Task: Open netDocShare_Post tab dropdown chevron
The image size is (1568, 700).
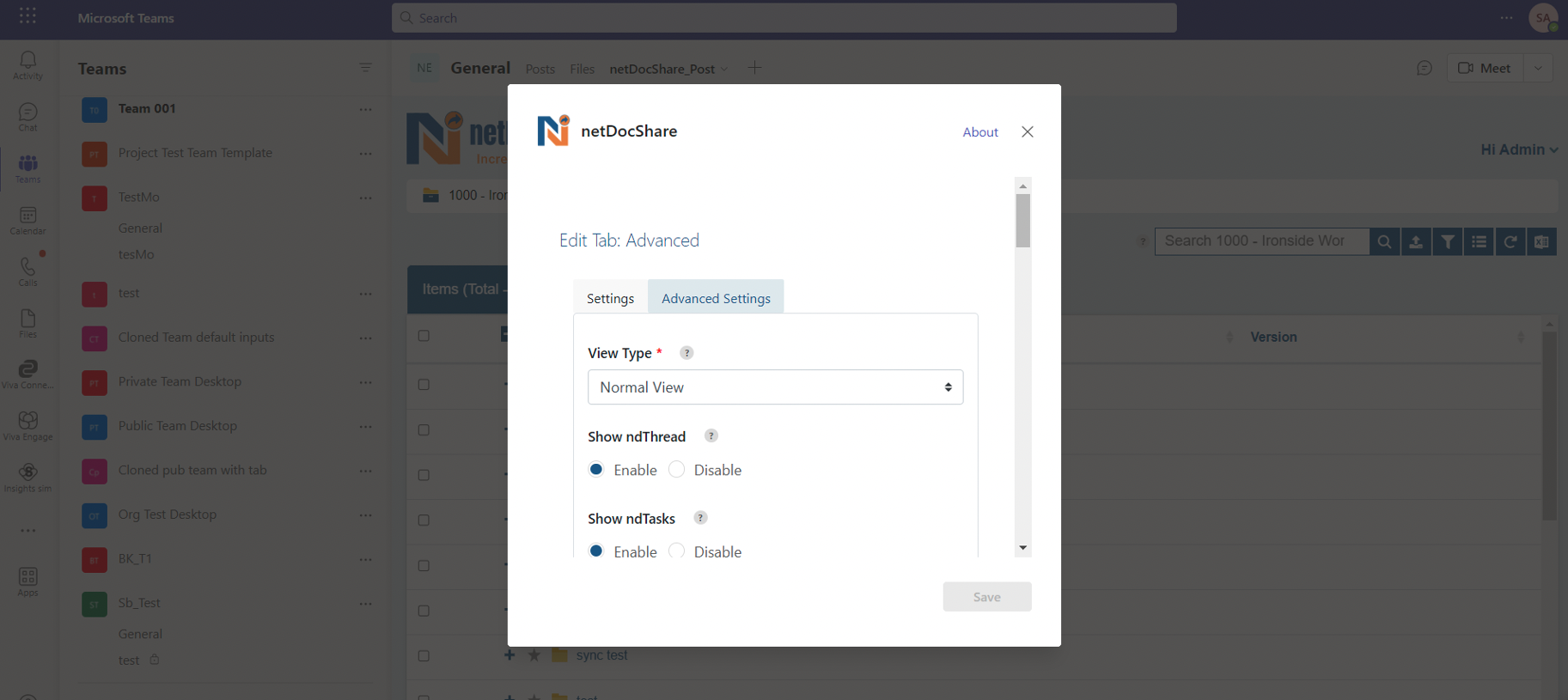Action: (x=724, y=70)
